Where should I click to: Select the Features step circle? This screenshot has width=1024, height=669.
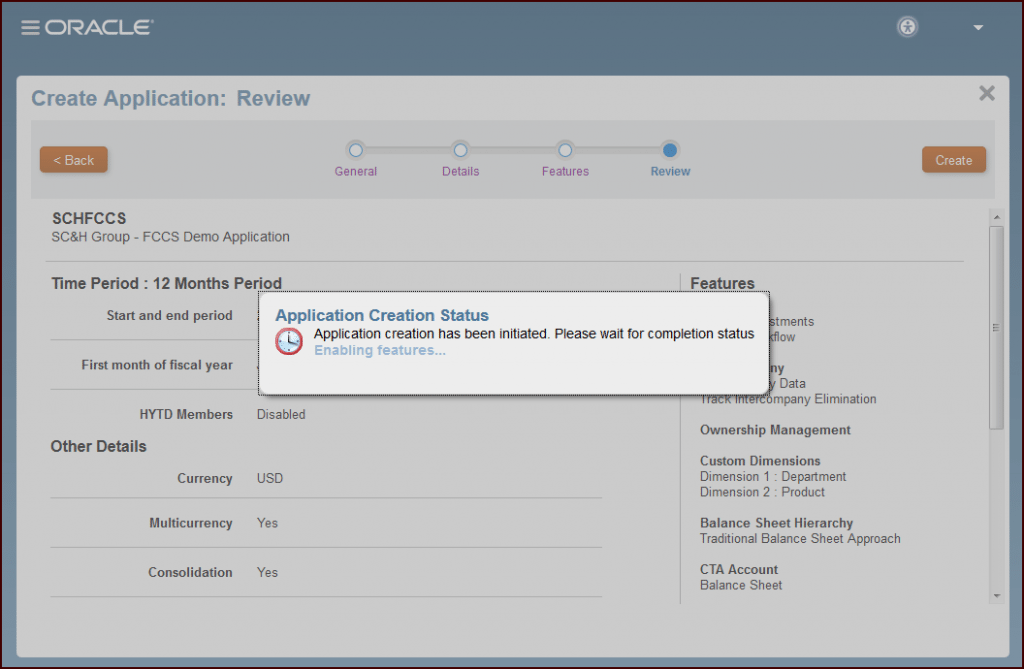[x=565, y=150]
